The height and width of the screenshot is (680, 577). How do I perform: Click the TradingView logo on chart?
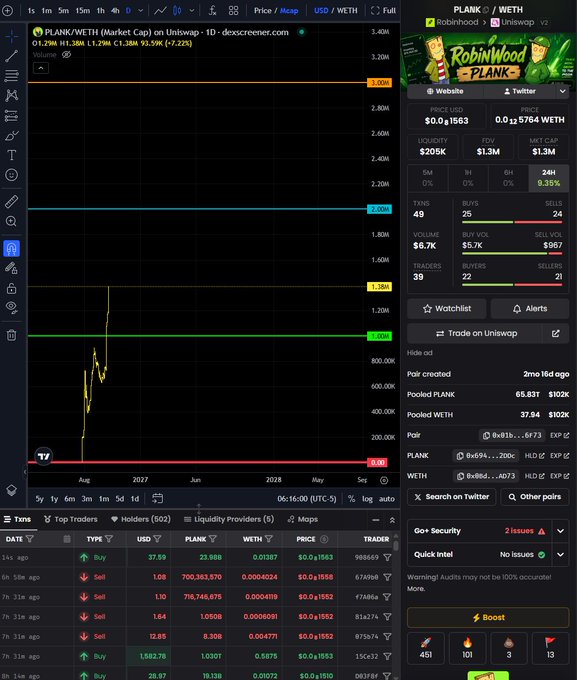point(44,456)
